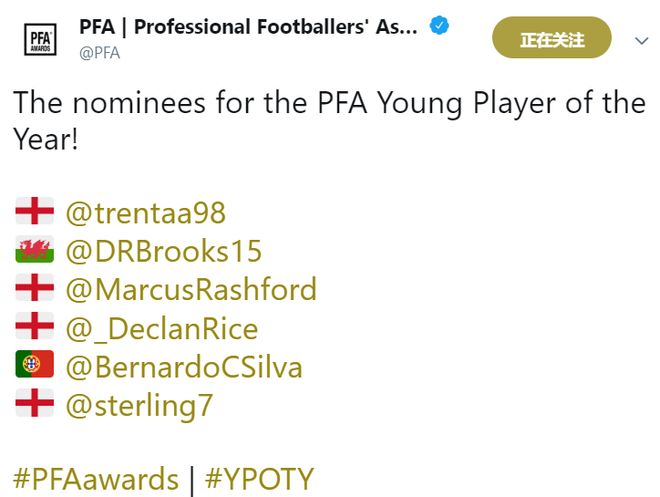Click the England flag beside @MarcusRashford
Screen dimensions: 660x497
(x=35, y=287)
